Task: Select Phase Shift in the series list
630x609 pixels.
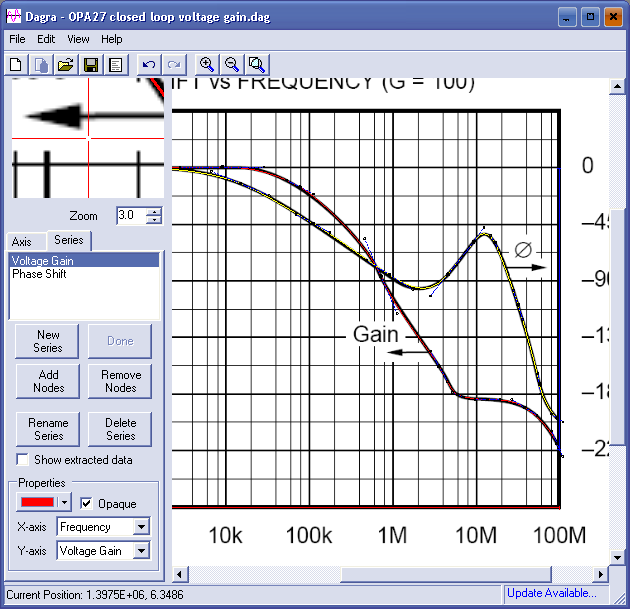Action: coord(40,274)
